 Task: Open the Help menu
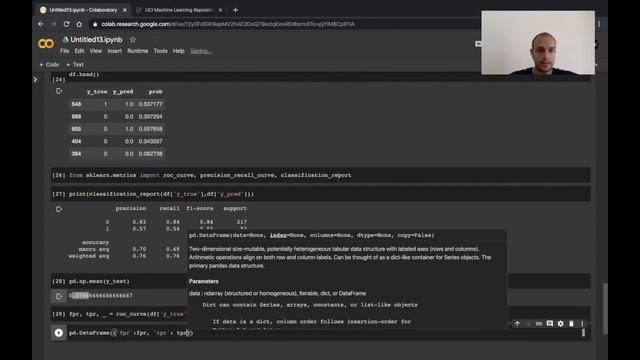pyautogui.click(x=178, y=51)
